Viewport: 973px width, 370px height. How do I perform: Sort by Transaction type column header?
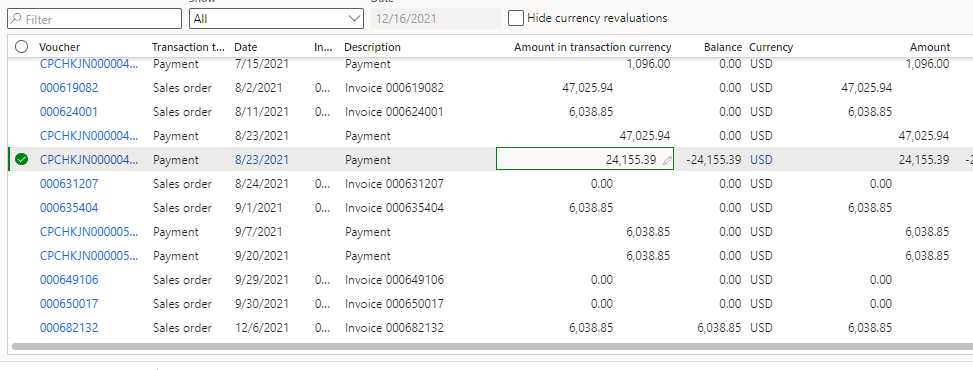coord(189,47)
